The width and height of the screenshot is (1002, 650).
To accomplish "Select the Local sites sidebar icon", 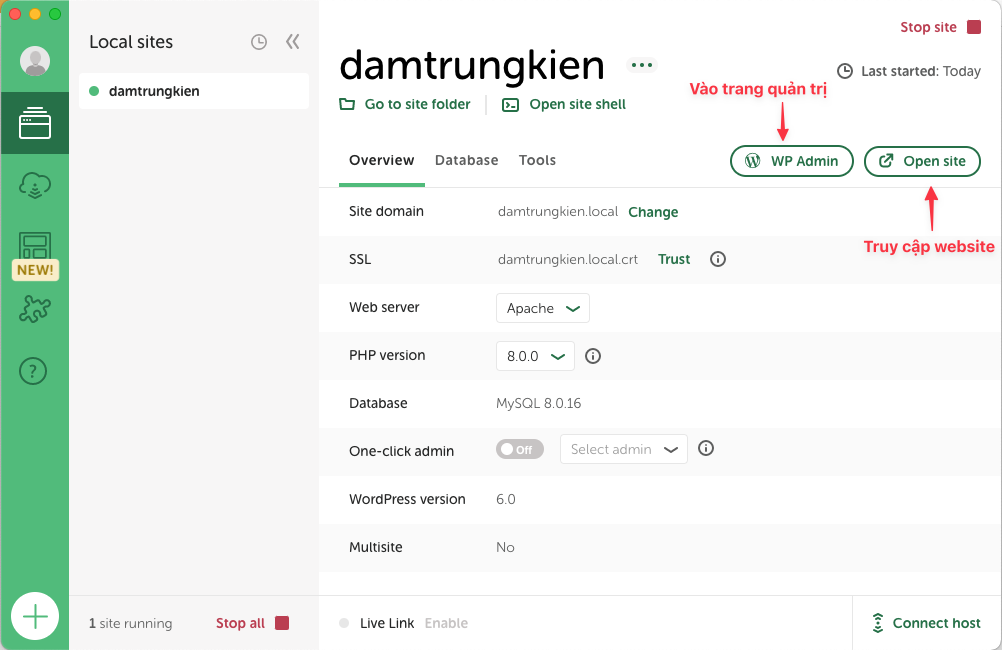I will tap(35, 123).
